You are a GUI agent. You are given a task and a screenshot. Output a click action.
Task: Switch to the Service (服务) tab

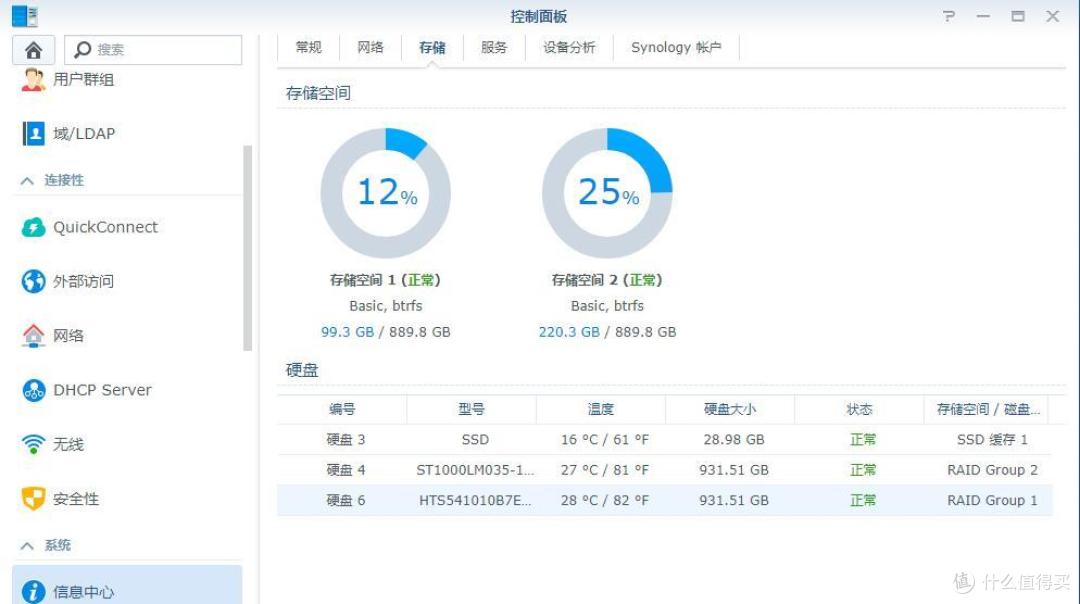click(494, 48)
